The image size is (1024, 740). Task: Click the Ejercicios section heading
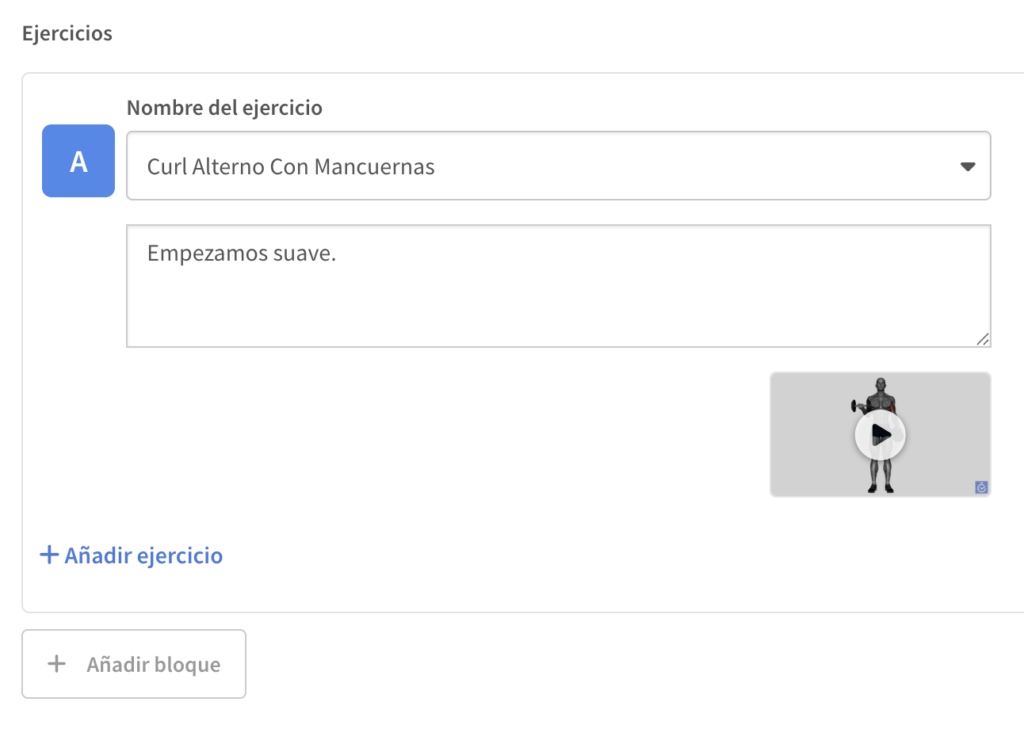(x=67, y=34)
